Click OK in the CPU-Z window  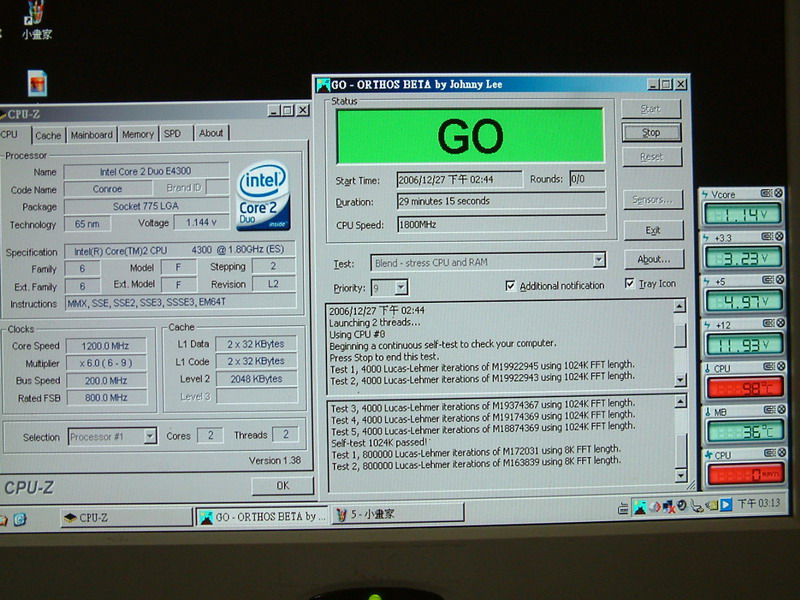(x=283, y=486)
